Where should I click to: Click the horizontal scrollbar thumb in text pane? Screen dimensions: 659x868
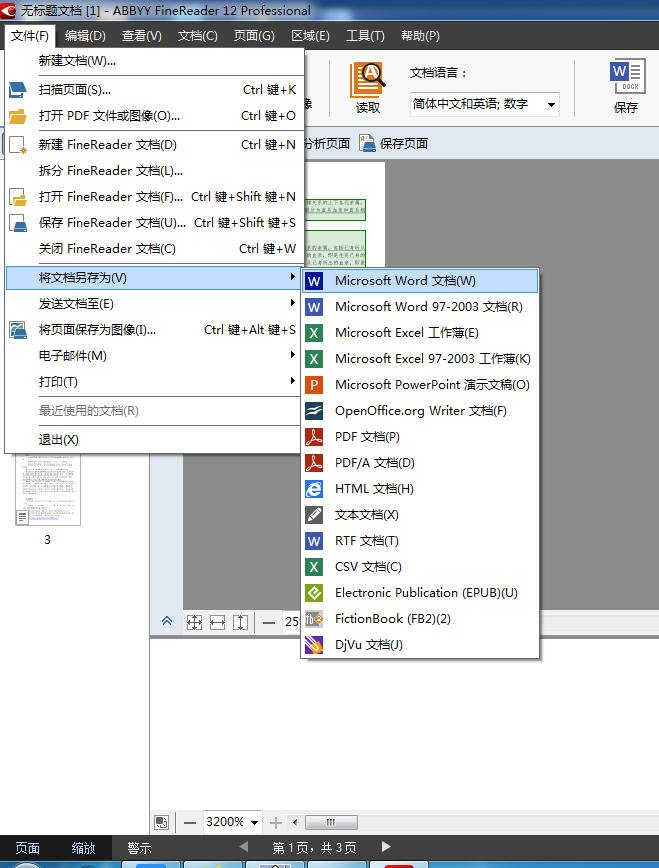331,822
